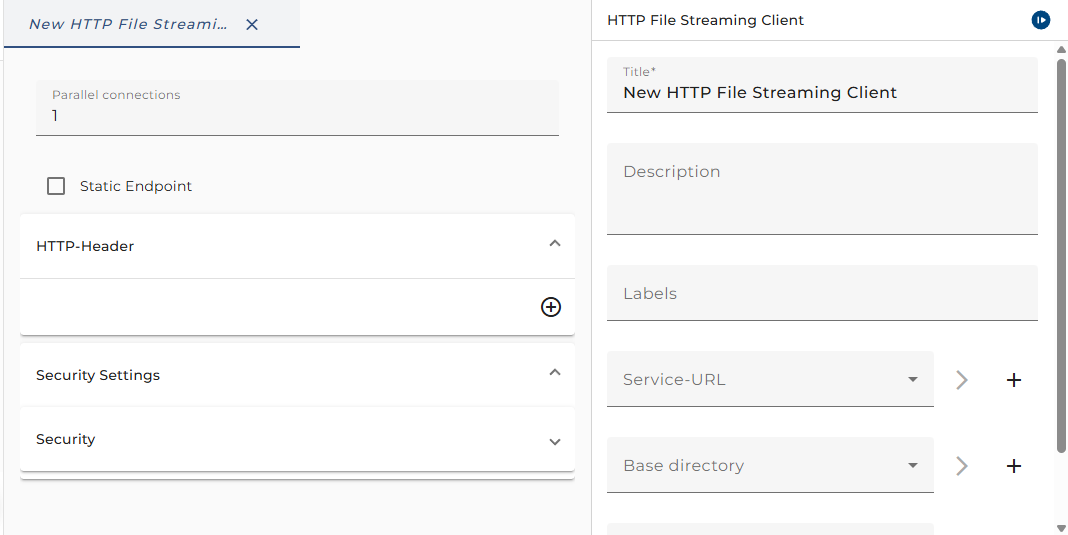Edit the Title field

[x=822, y=85]
